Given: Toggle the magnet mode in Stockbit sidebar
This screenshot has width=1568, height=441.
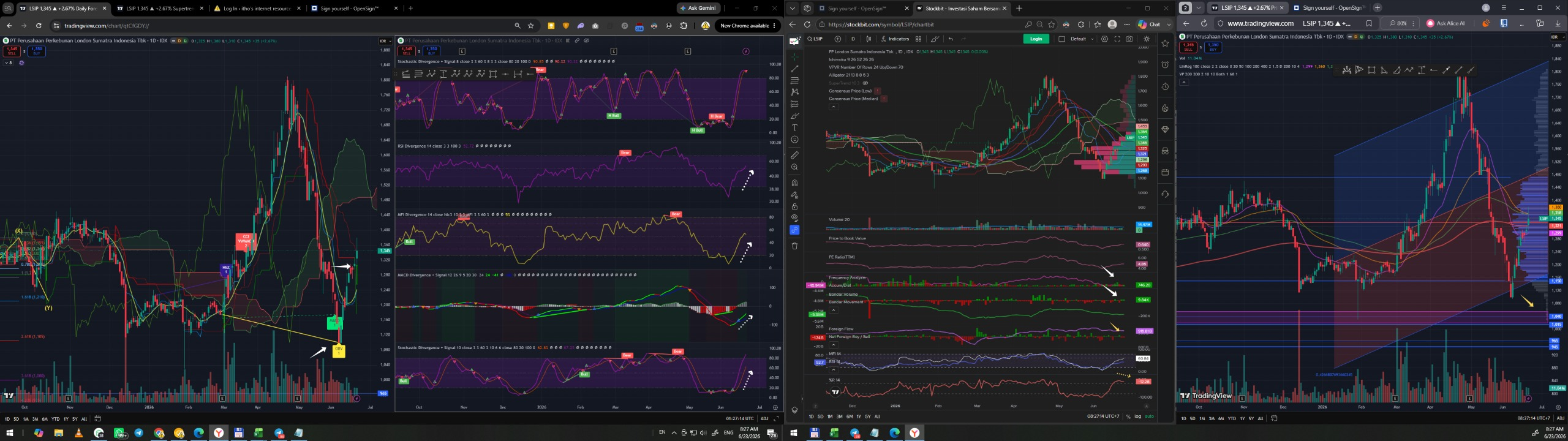Looking at the screenshot, I should (794, 183).
